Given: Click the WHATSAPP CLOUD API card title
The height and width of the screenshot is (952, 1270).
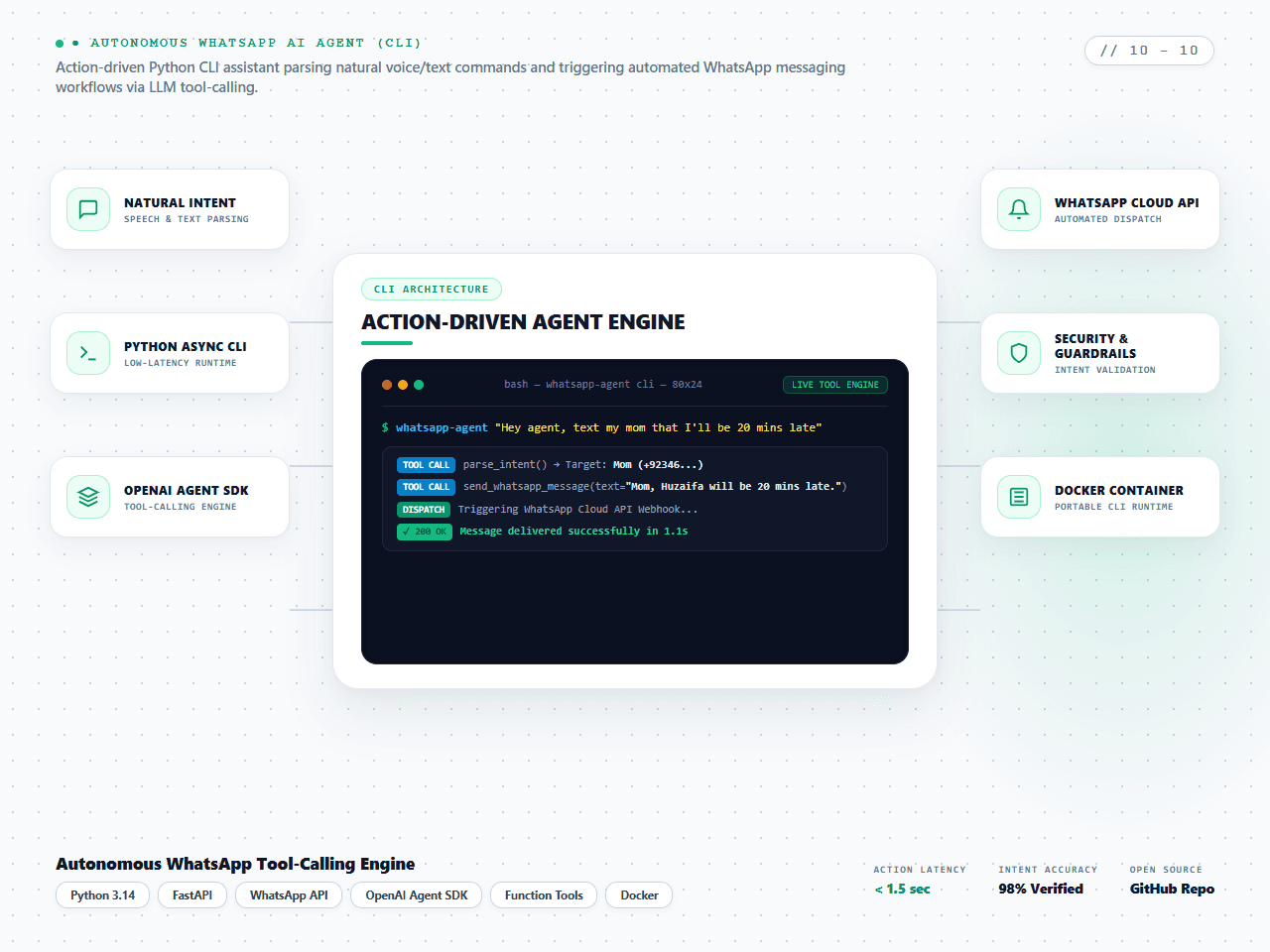Looking at the screenshot, I should point(1127,202).
